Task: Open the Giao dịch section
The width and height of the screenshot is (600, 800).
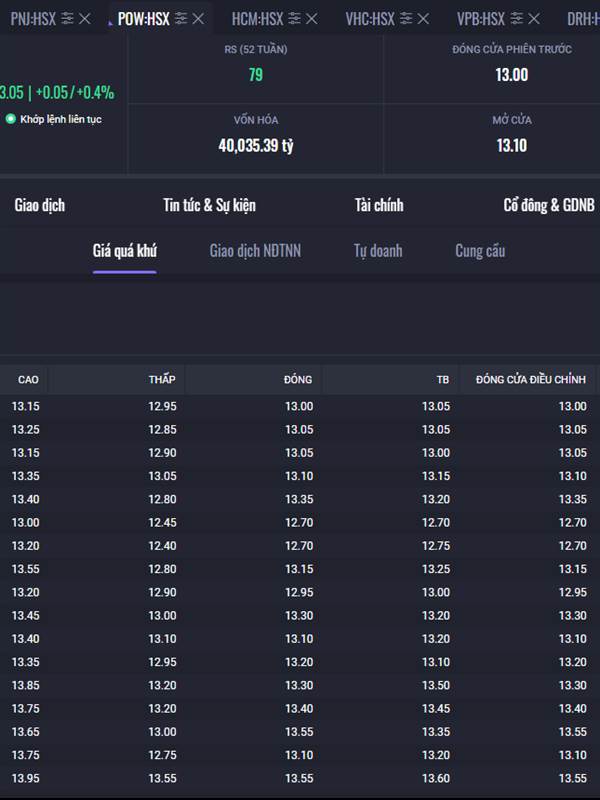Action: pos(40,205)
